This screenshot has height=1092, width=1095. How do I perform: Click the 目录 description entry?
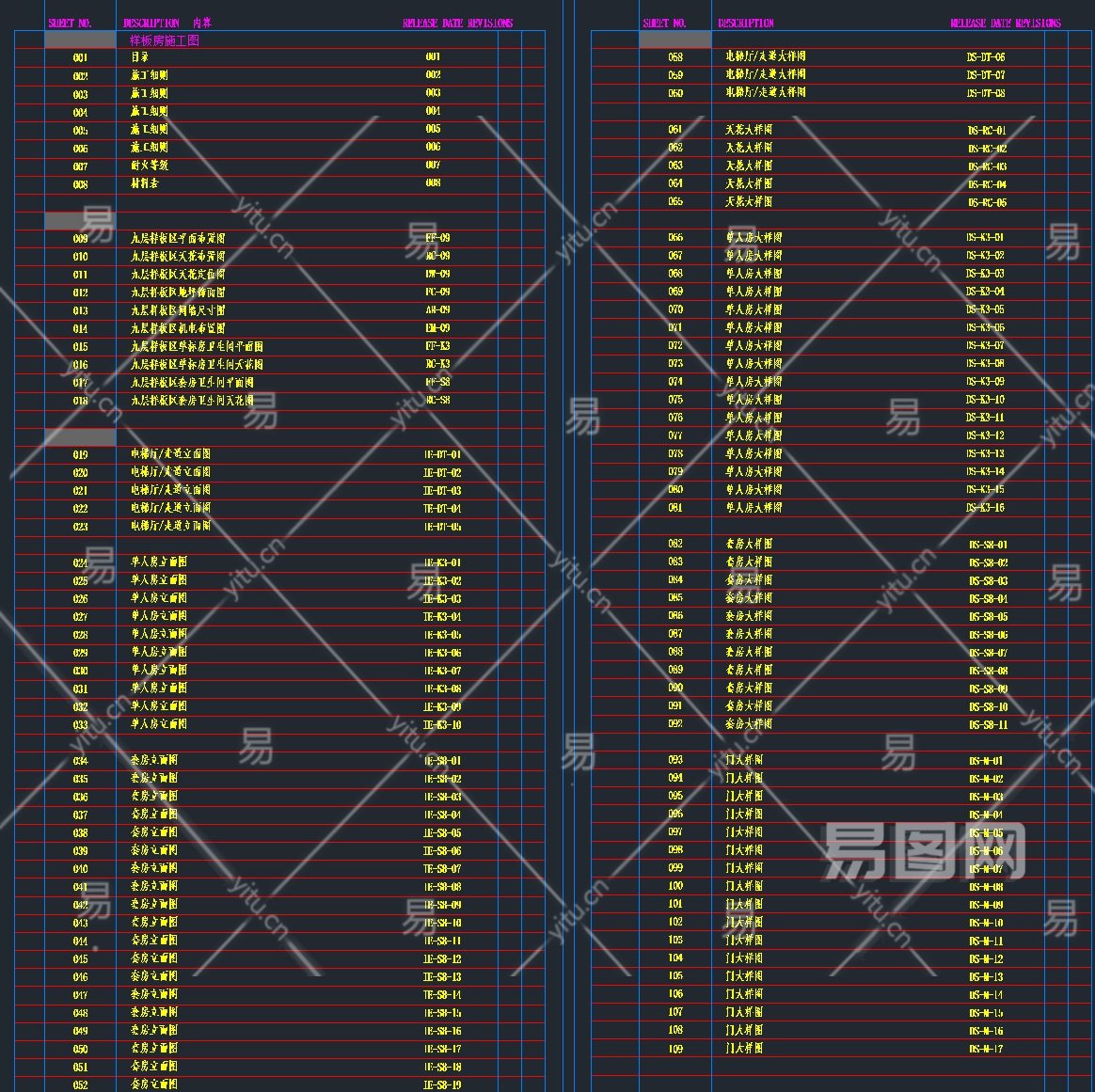click(x=140, y=57)
